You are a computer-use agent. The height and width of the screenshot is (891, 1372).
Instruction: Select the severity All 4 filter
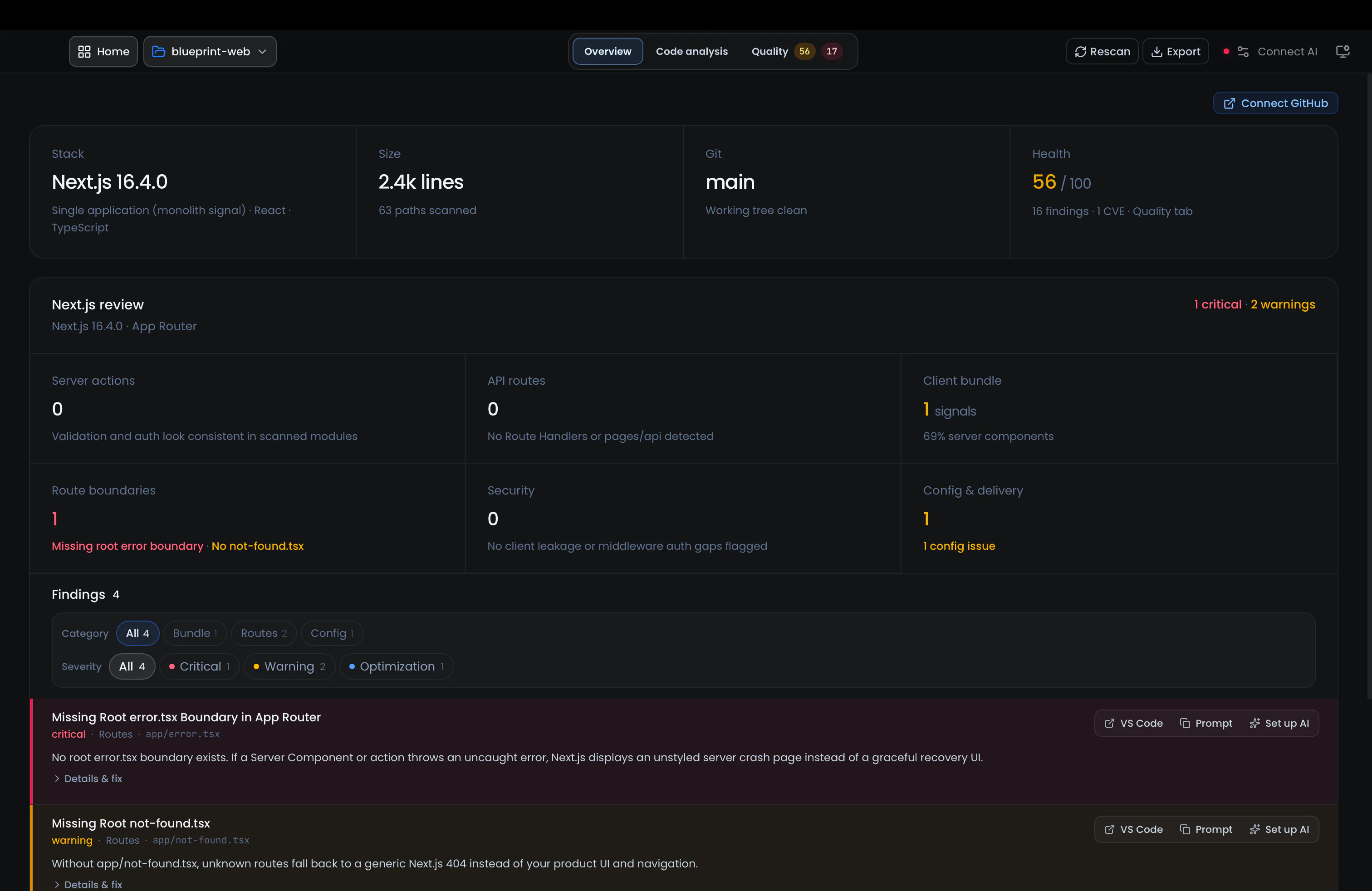click(x=132, y=666)
